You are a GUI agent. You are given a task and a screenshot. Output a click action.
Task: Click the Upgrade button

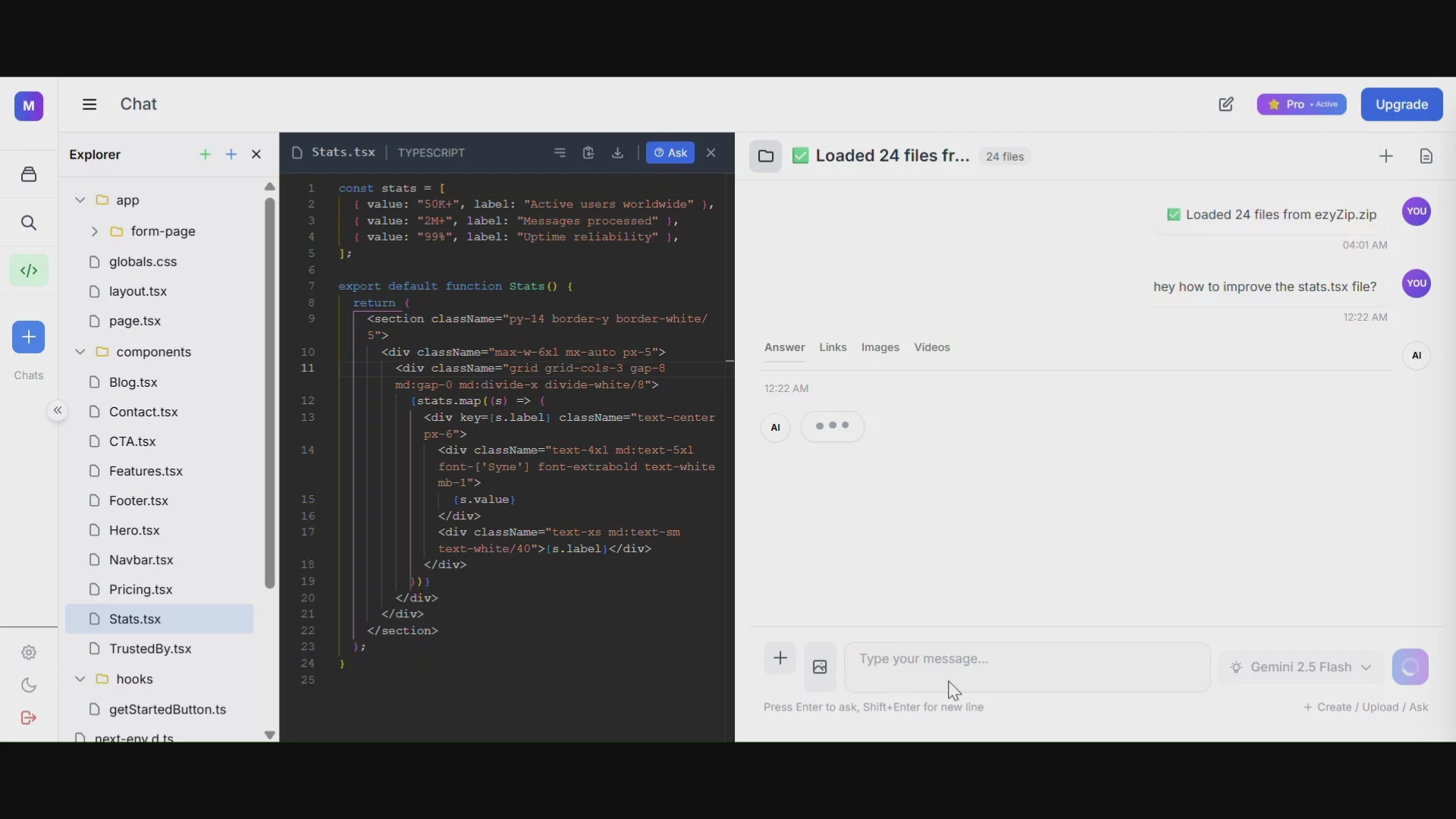(x=1401, y=105)
